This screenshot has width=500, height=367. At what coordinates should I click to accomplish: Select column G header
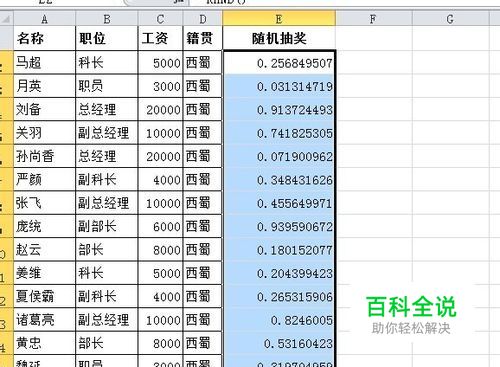(451, 19)
